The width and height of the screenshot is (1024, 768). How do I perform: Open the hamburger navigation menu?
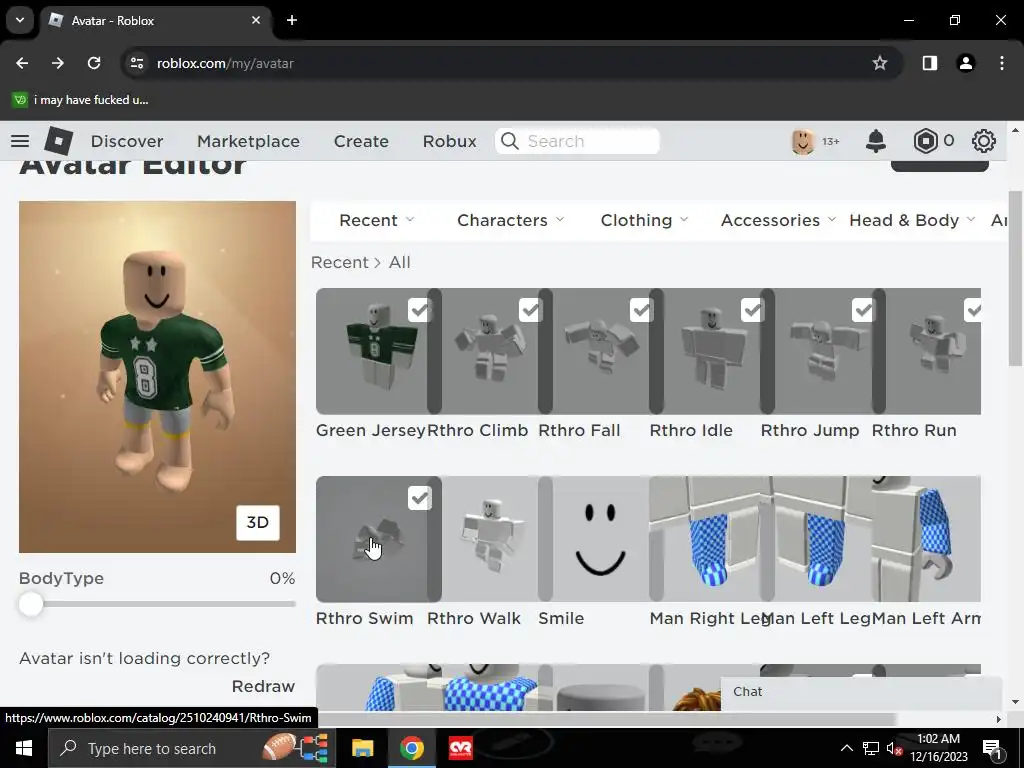tap(20, 141)
